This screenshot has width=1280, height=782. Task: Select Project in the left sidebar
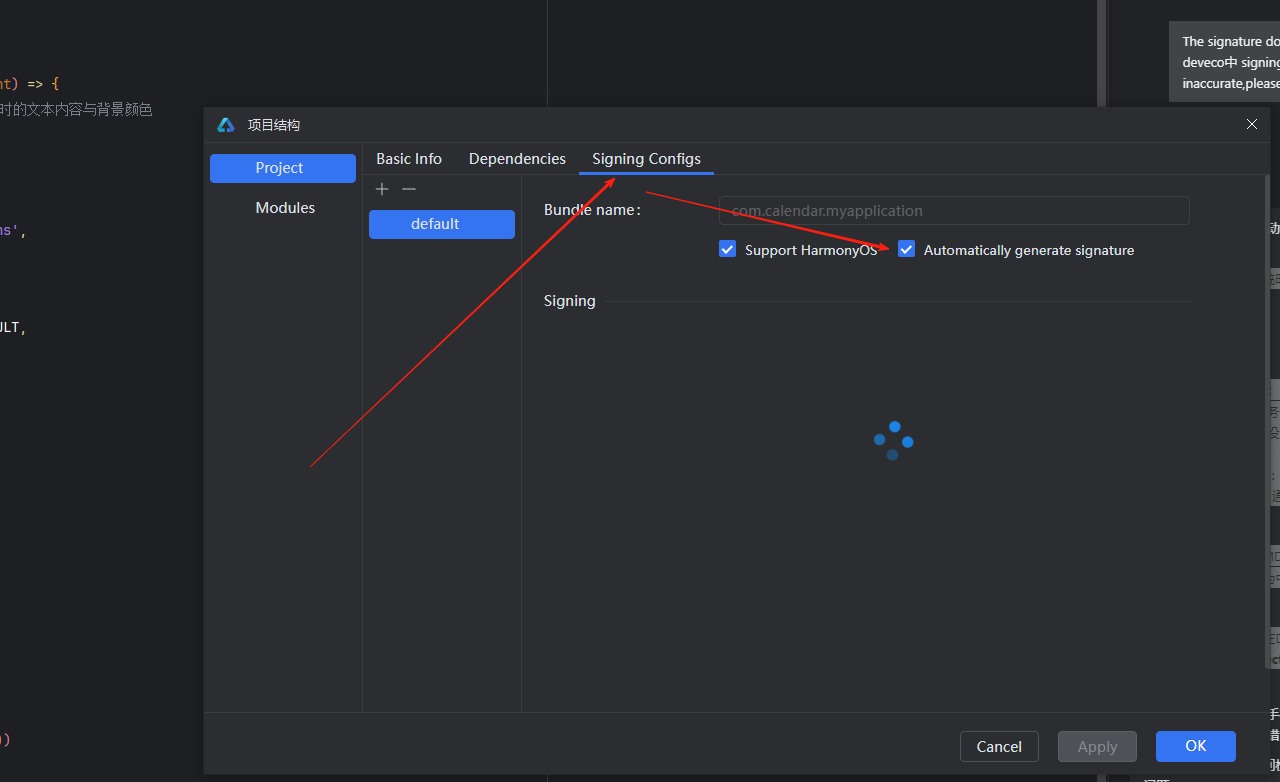click(x=283, y=168)
